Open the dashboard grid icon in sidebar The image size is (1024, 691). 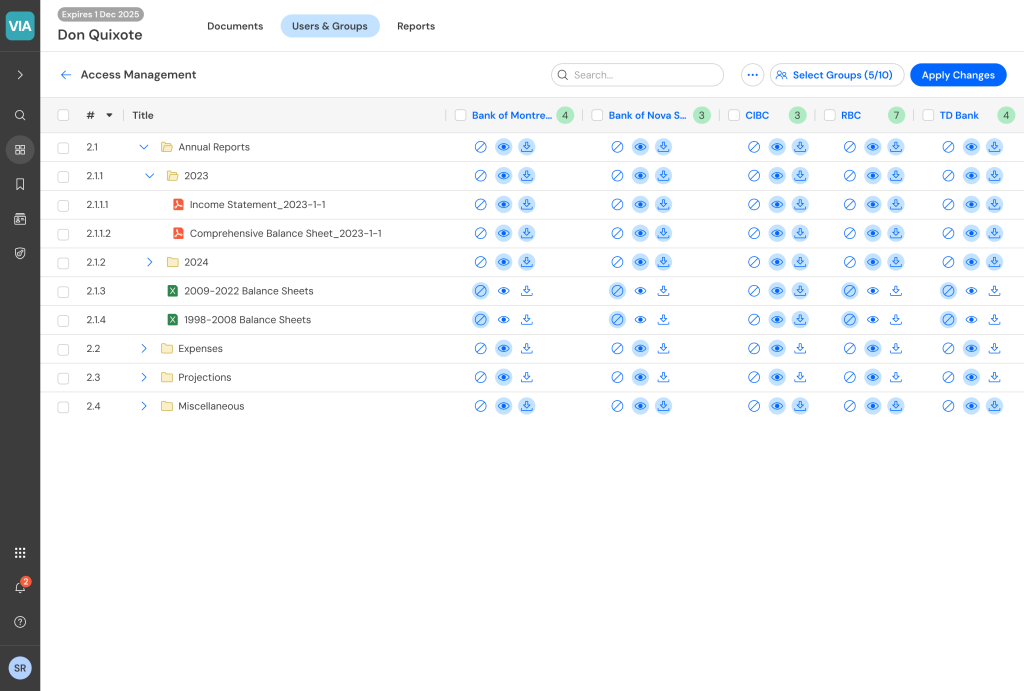[20, 150]
